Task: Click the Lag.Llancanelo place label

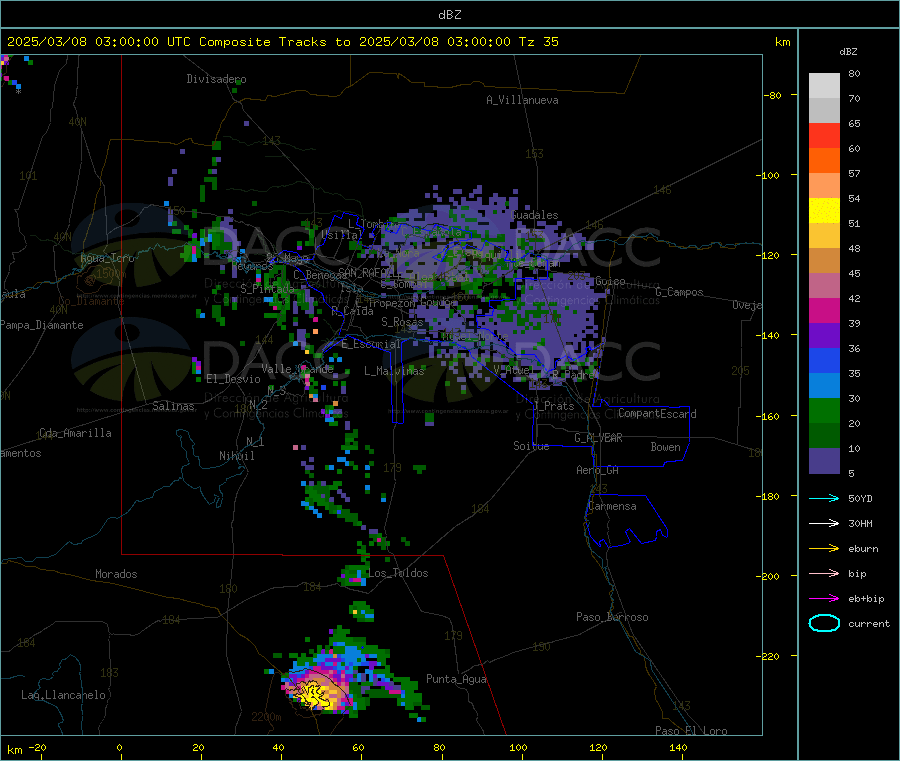Action: point(63,695)
